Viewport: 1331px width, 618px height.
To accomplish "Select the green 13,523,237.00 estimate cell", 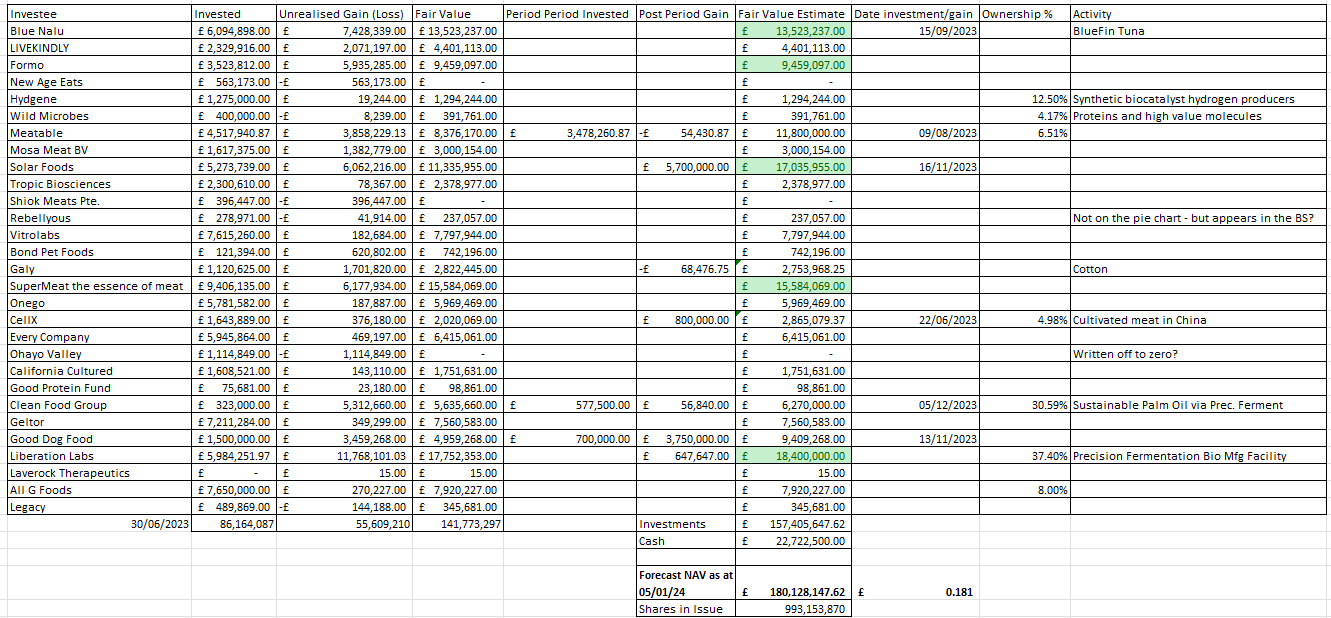I will pos(794,31).
